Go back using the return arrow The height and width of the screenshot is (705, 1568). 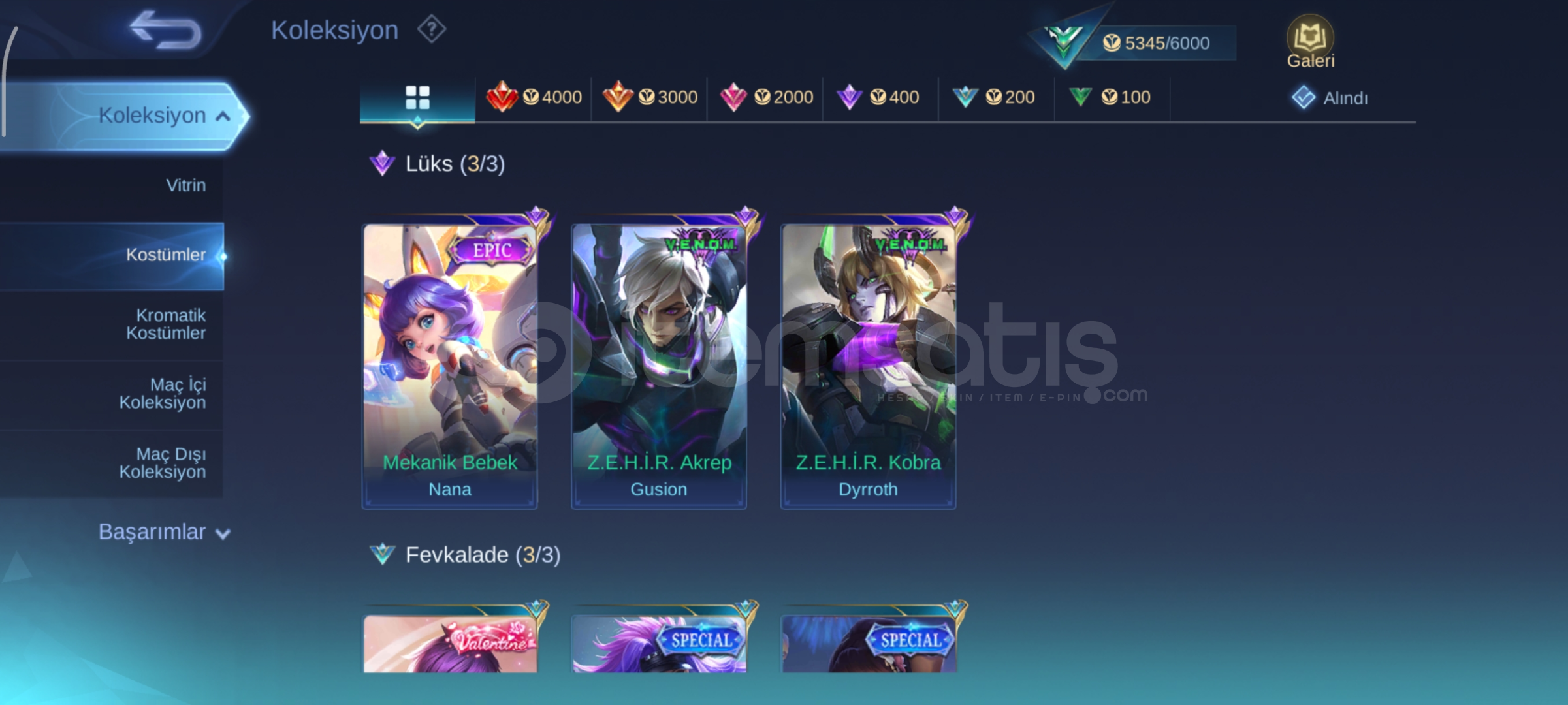[x=166, y=30]
